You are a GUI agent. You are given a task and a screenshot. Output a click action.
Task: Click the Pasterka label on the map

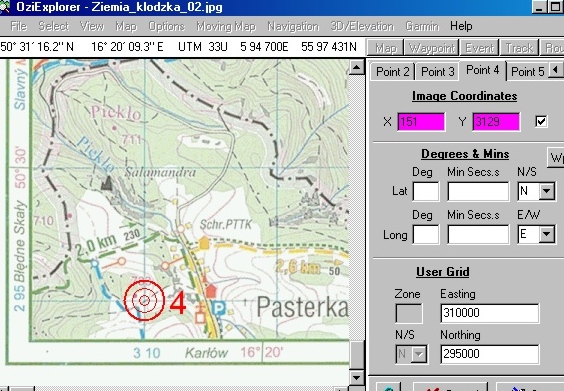click(x=303, y=308)
